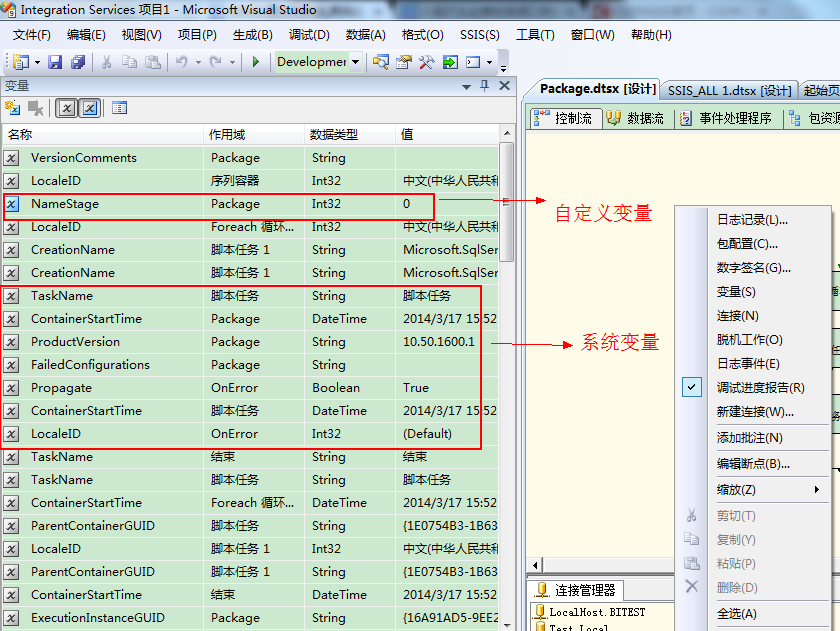The width and height of the screenshot is (840, 631).
Task: Click the Variables list scroll-up arrow
Action: (507, 133)
